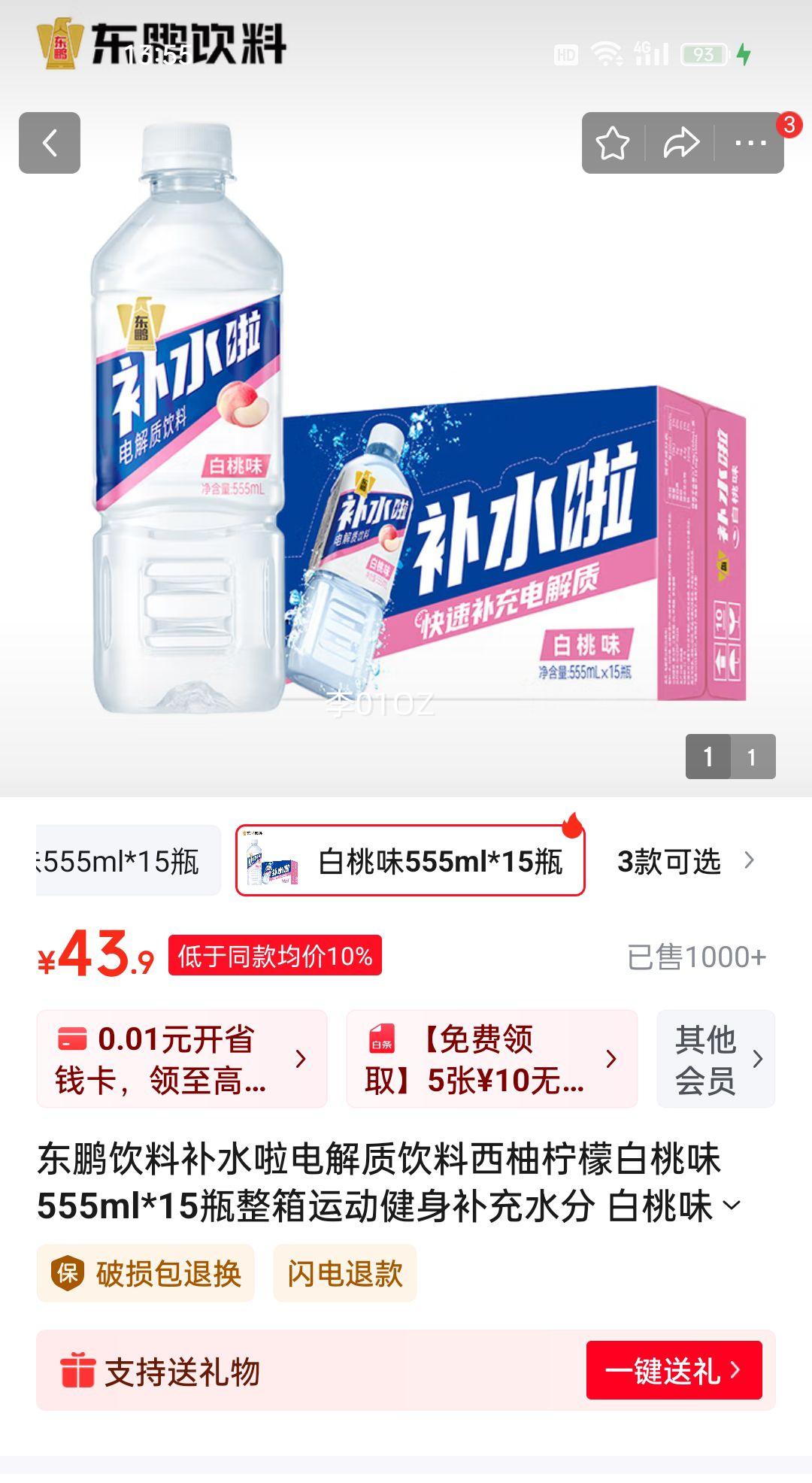Open 0.01元开省钱卡 savings card offer
812x1483 pixels.
(182, 1059)
